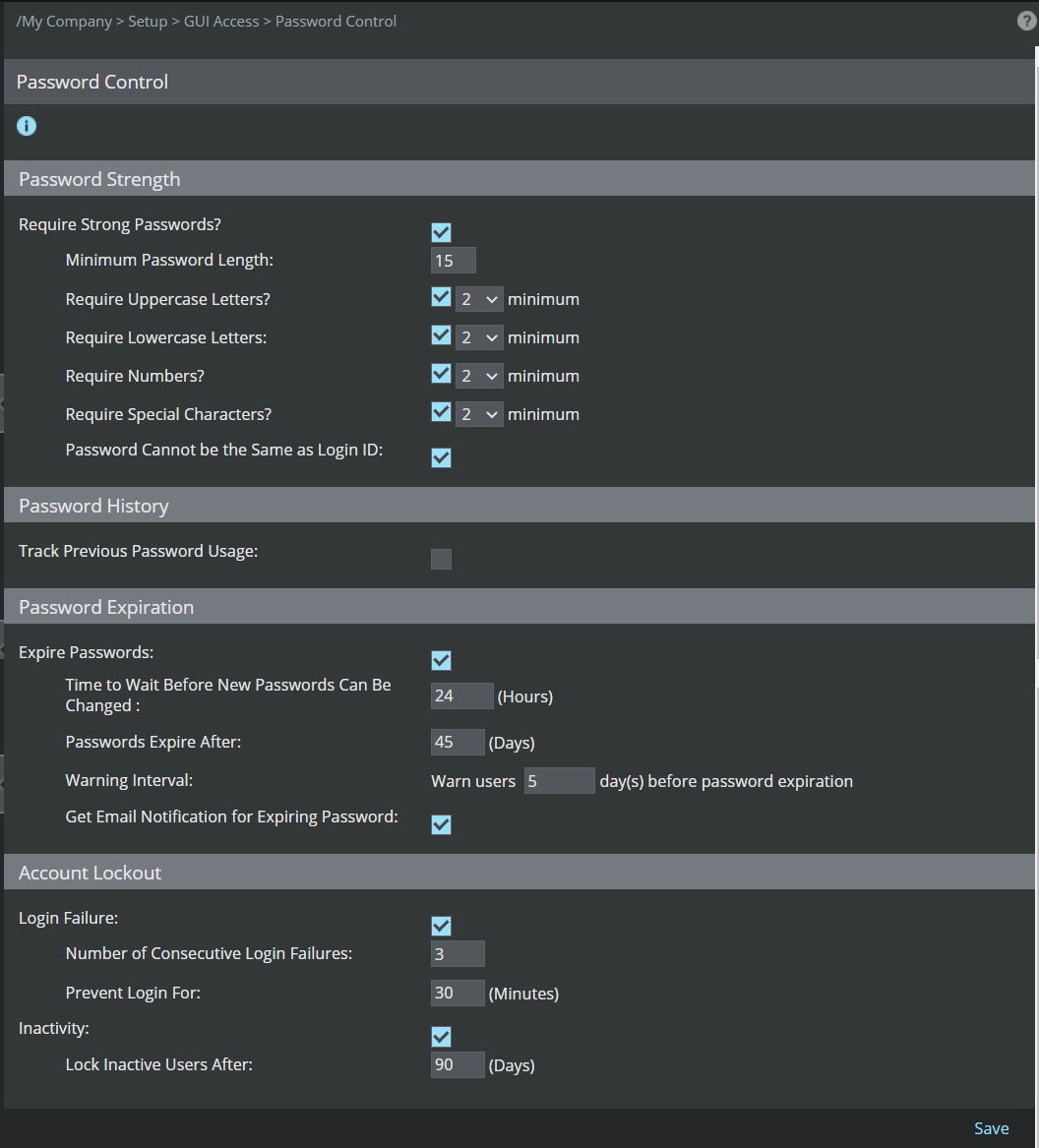The height and width of the screenshot is (1148, 1039).
Task: Toggle Password Cannot be Same as Login ID
Action: (441, 458)
